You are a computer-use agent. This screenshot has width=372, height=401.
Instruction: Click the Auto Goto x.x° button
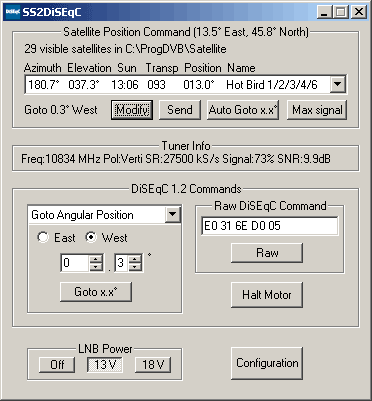[x=243, y=110]
